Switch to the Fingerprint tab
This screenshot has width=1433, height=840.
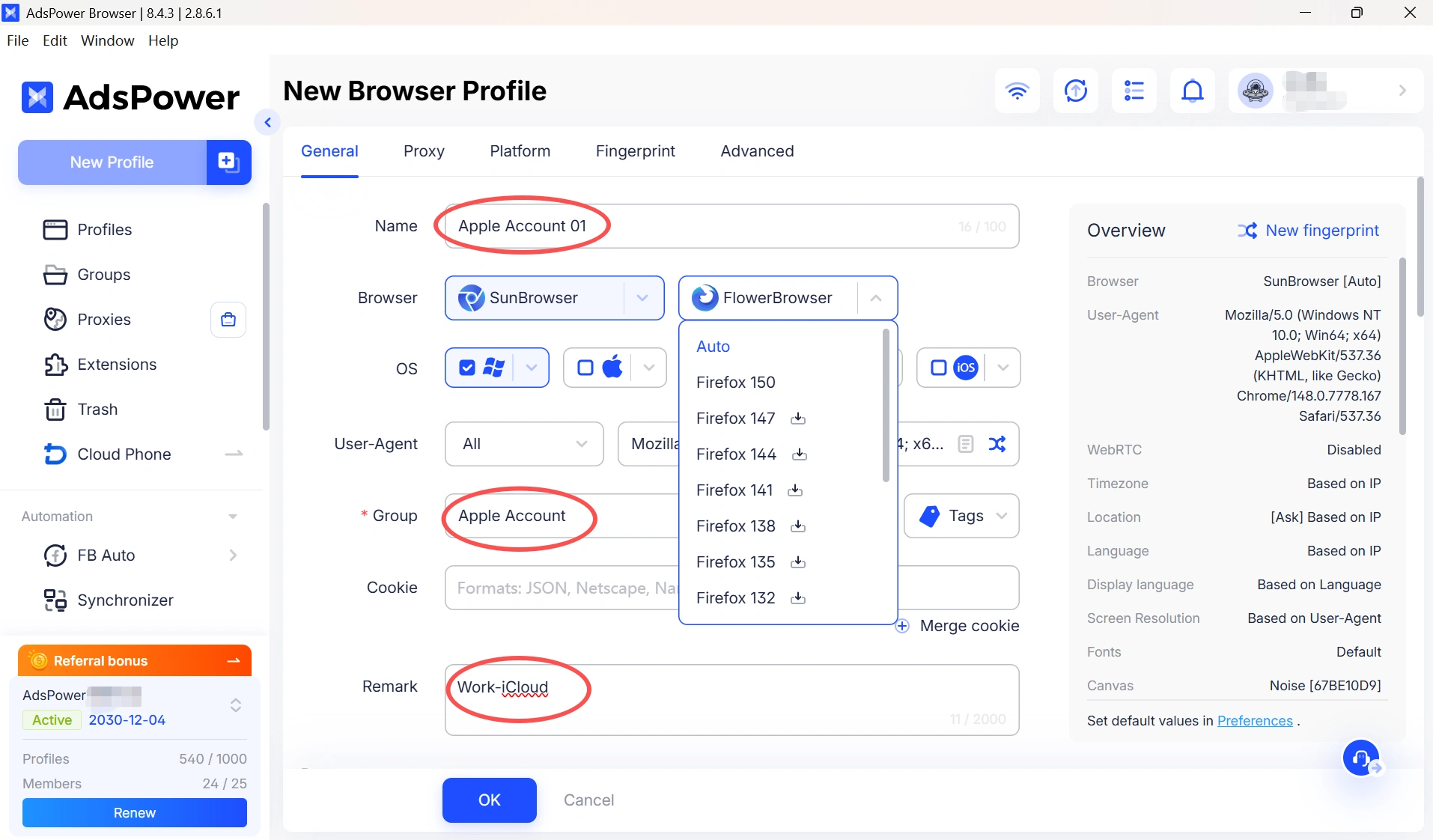tap(635, 151)
